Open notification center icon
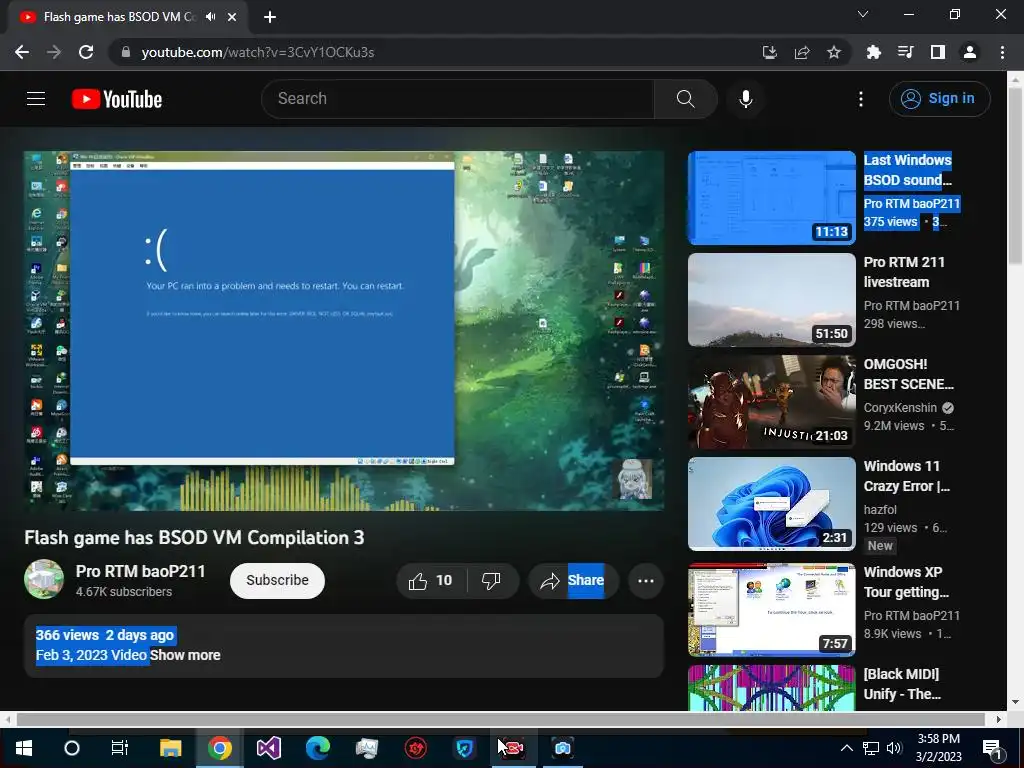 coord(992,748)
